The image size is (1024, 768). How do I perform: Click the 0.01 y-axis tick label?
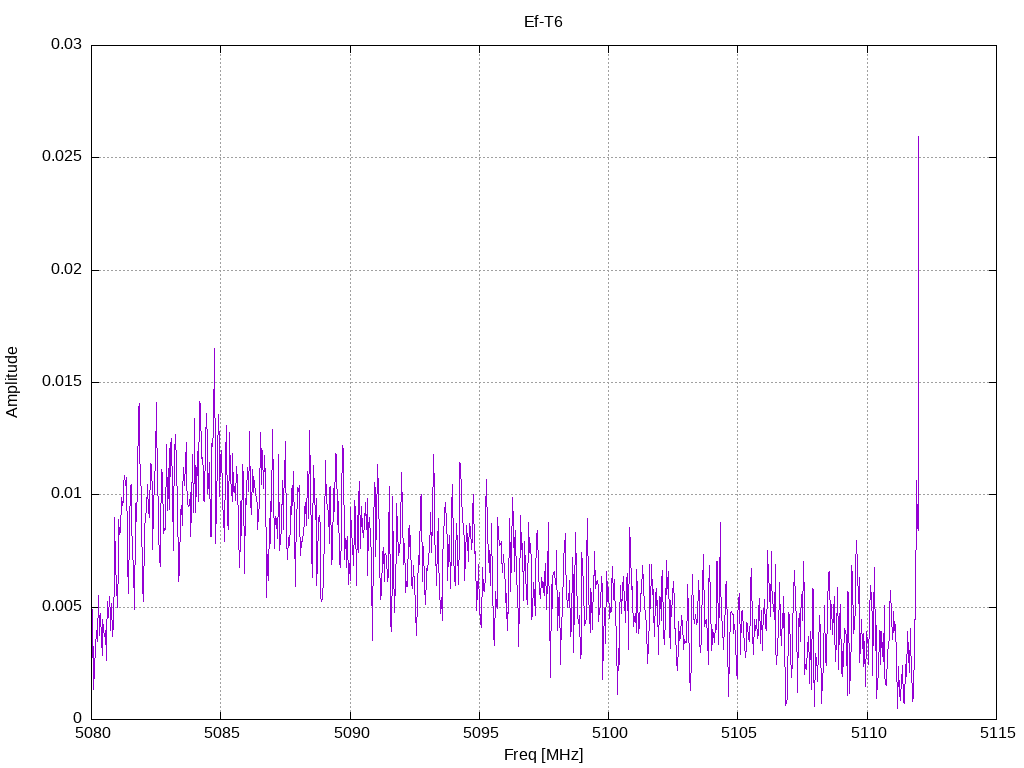(67, 494)
